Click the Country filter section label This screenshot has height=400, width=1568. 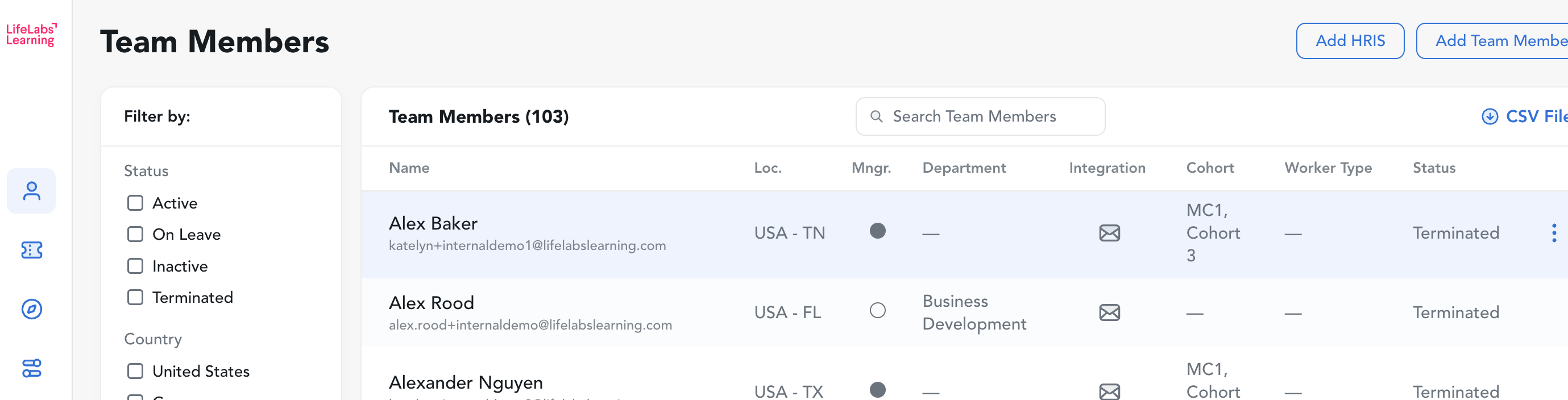[153, 339]
